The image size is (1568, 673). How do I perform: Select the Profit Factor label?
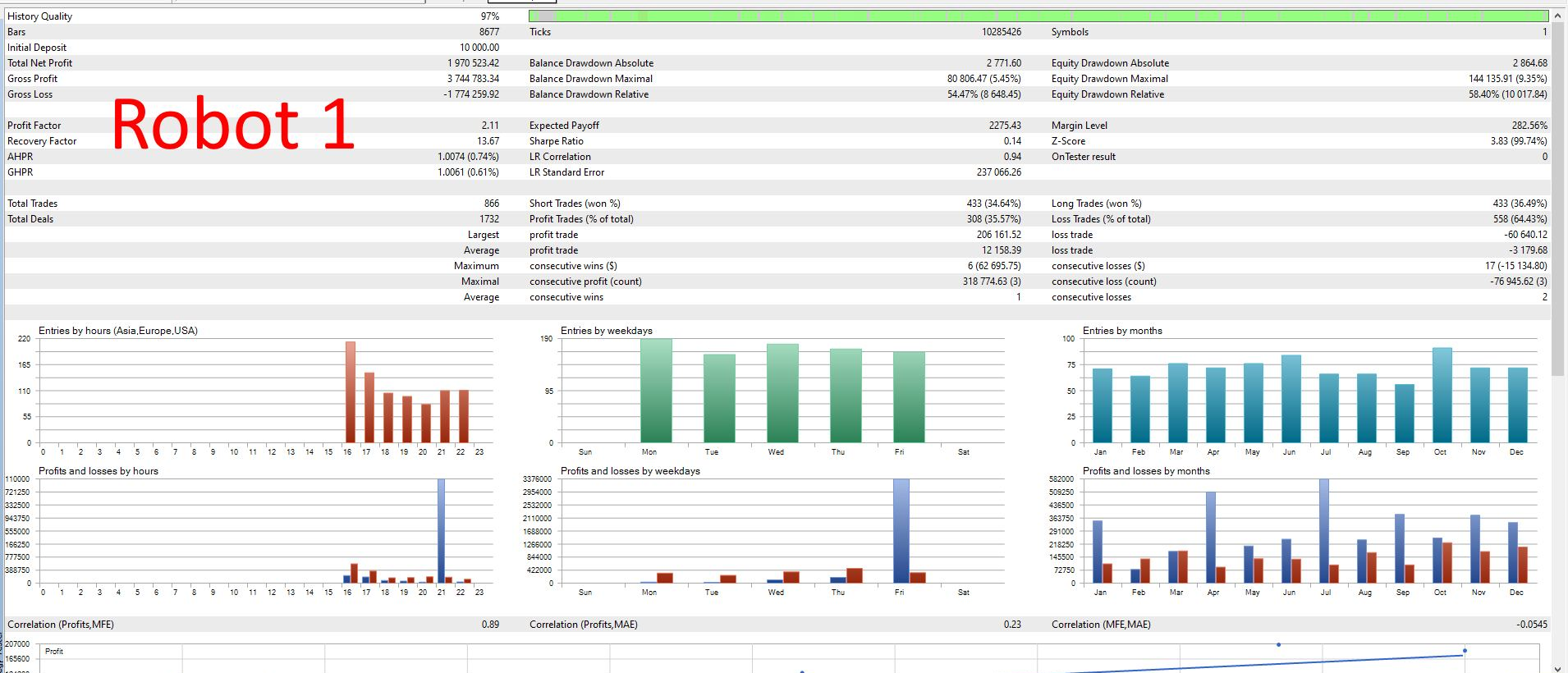coord(34,126)
